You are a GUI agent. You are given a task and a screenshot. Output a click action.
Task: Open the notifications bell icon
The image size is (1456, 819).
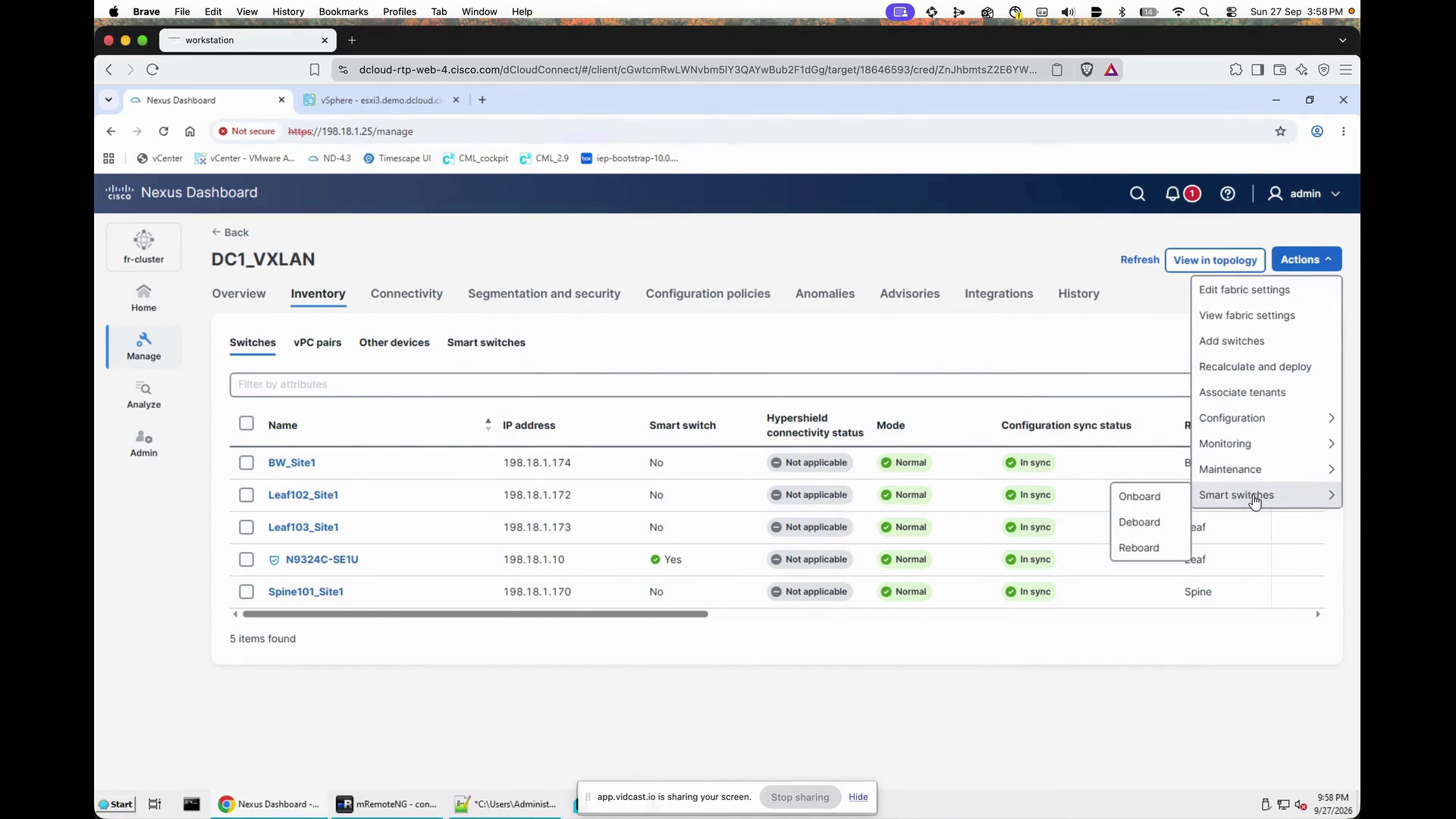(x=1172, y=193)
